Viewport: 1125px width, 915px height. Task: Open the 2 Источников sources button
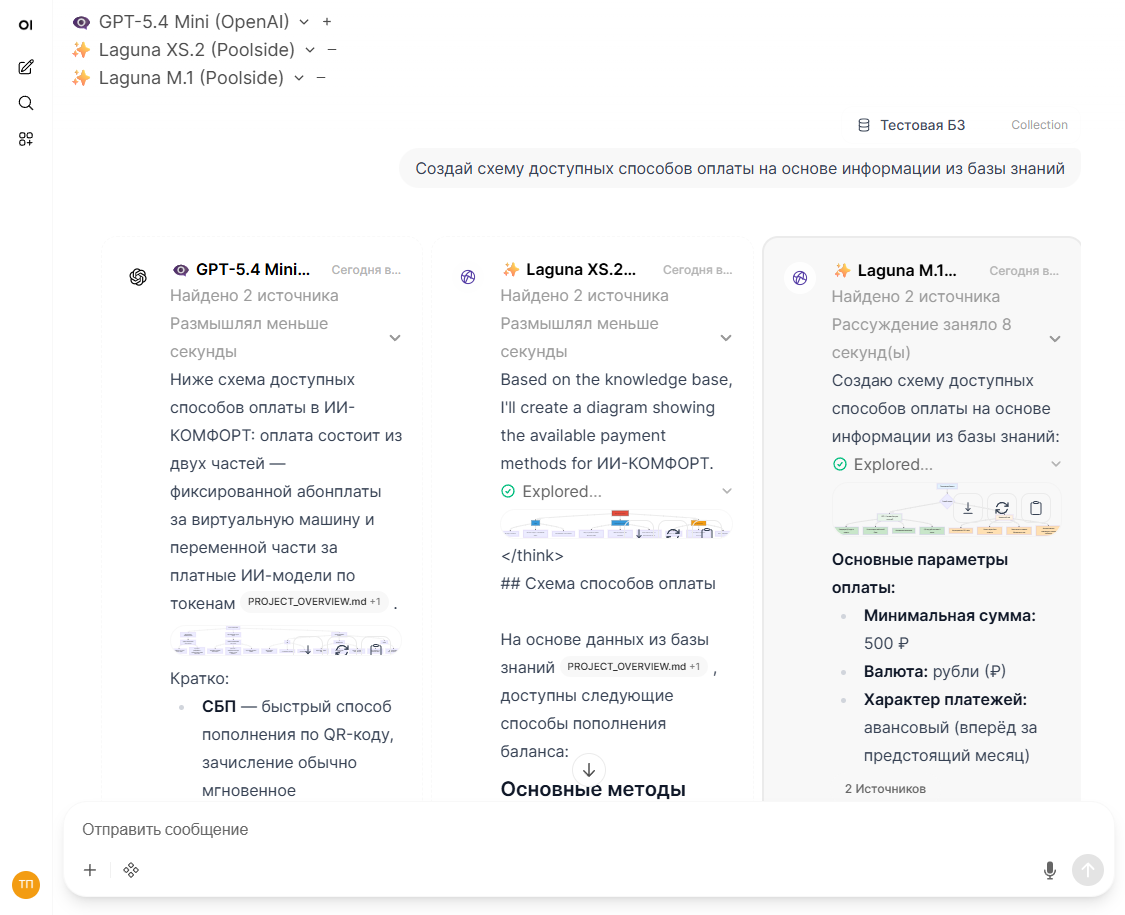pos(885,789)
